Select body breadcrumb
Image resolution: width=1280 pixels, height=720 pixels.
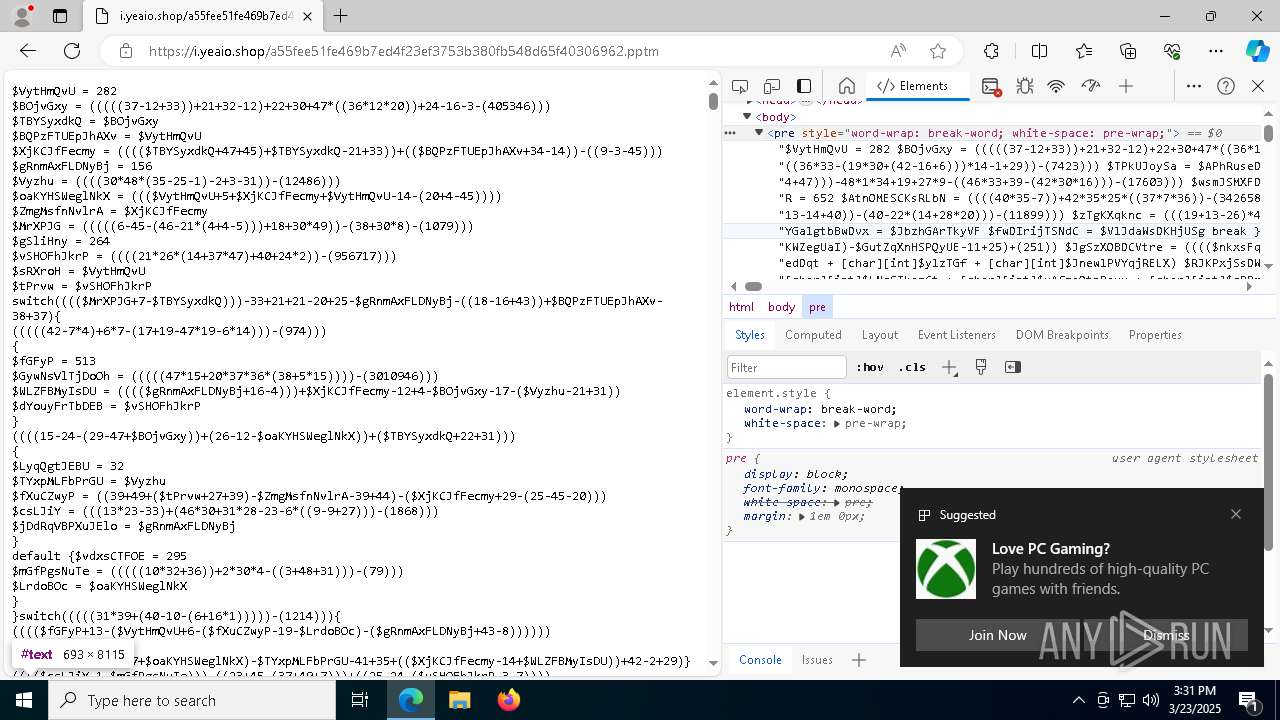pos(781,307)
